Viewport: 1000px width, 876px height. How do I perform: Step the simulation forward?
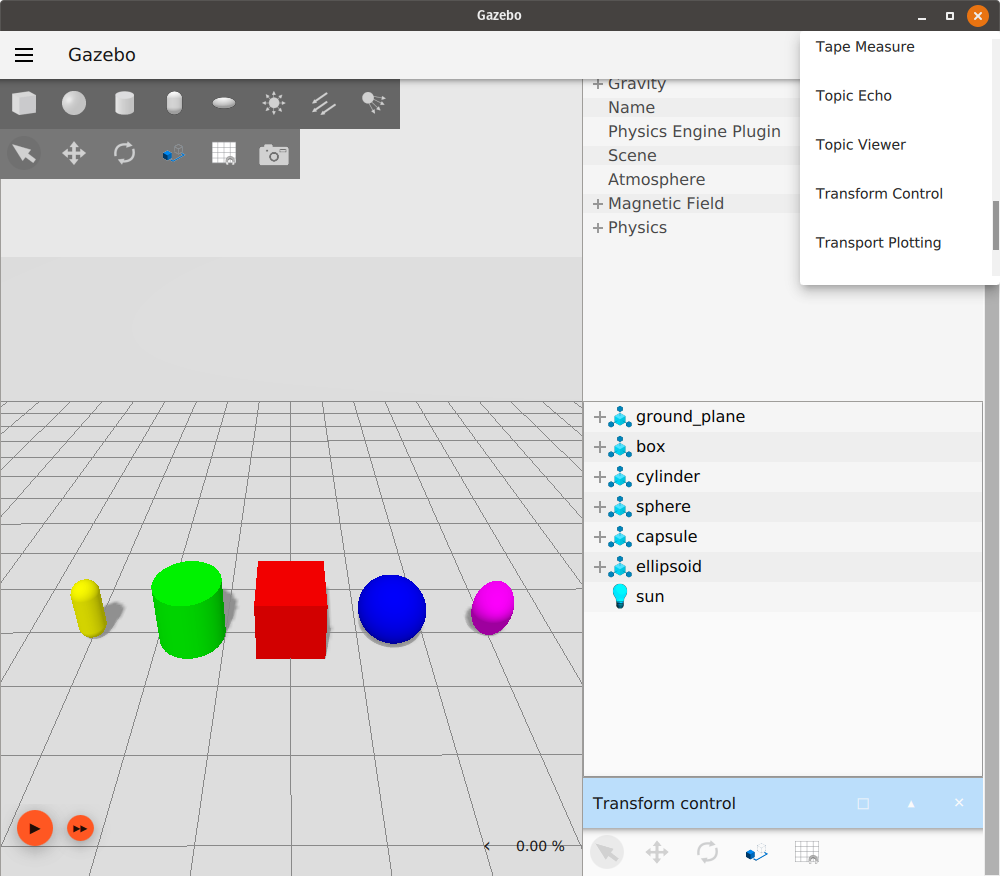[x=80, y=828]
